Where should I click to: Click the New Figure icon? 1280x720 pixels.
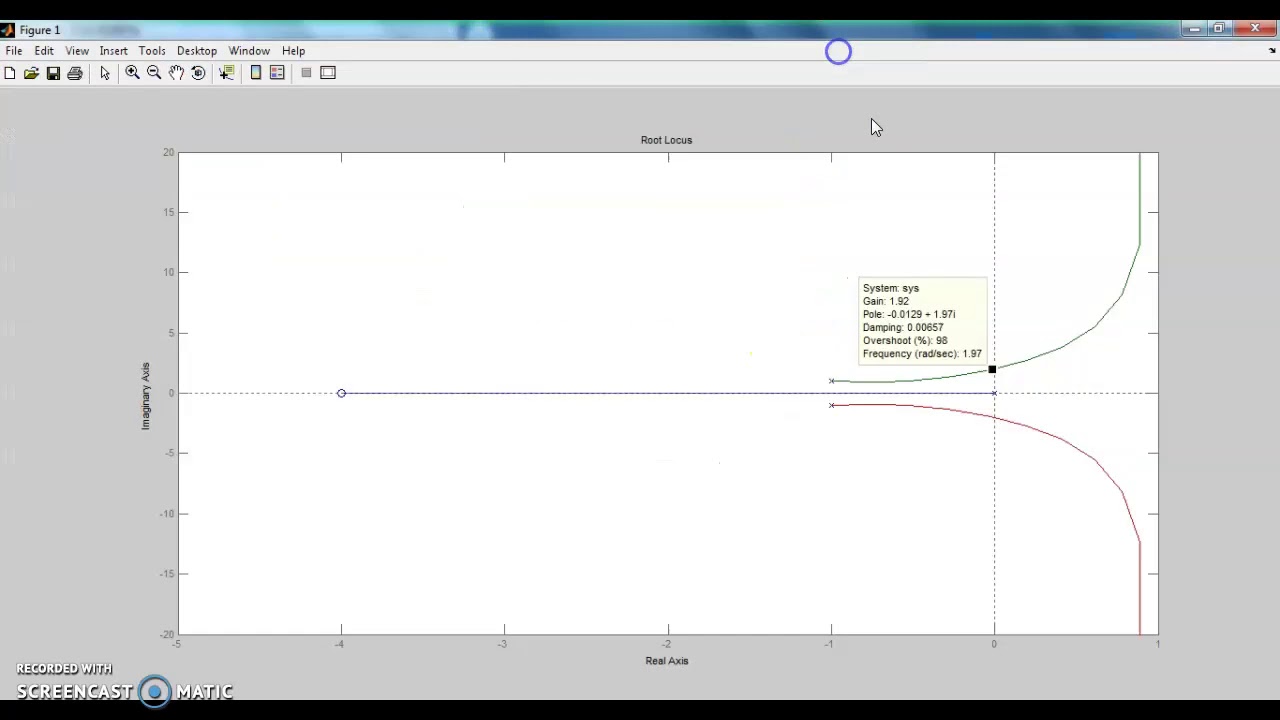click(x=10, y=73)
